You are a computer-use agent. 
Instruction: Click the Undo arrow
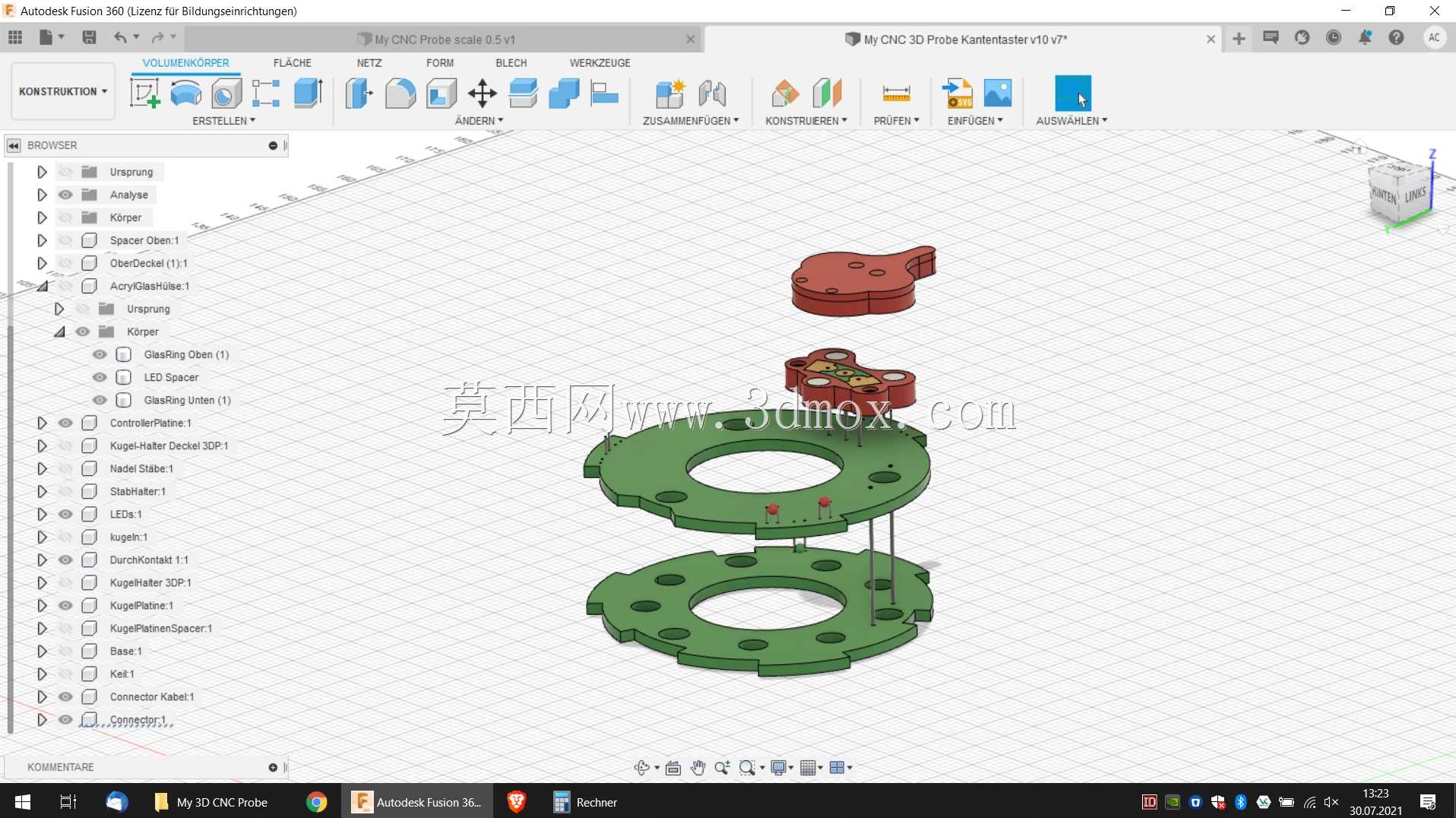tap(120, 37)
